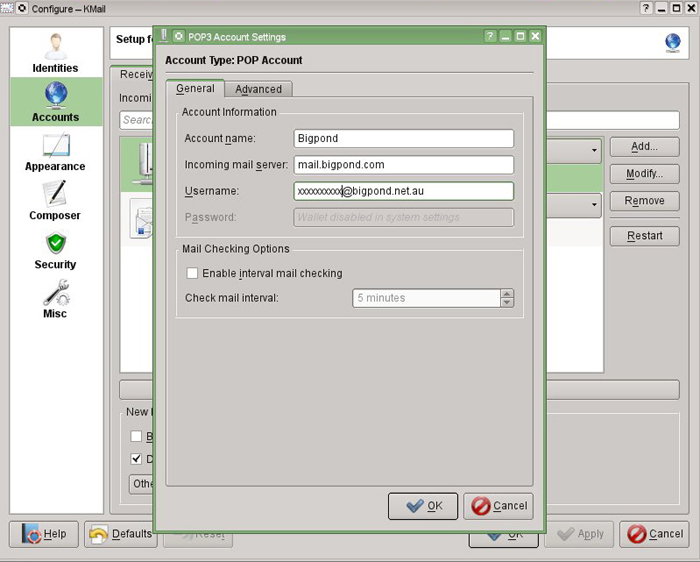
Task: Switch to Receiving tab in Configure KMail
Action: coord(135,75)
